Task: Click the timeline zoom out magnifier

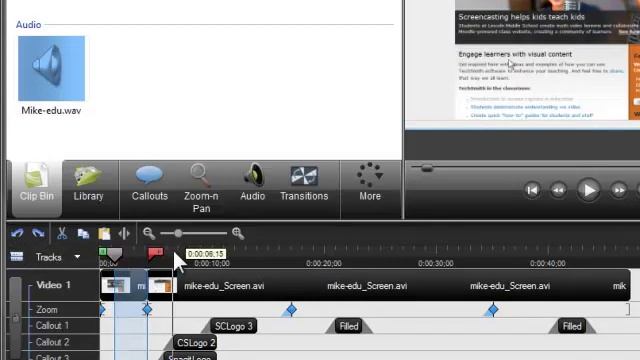Action: pyautogui.click(x=149, y=233)
